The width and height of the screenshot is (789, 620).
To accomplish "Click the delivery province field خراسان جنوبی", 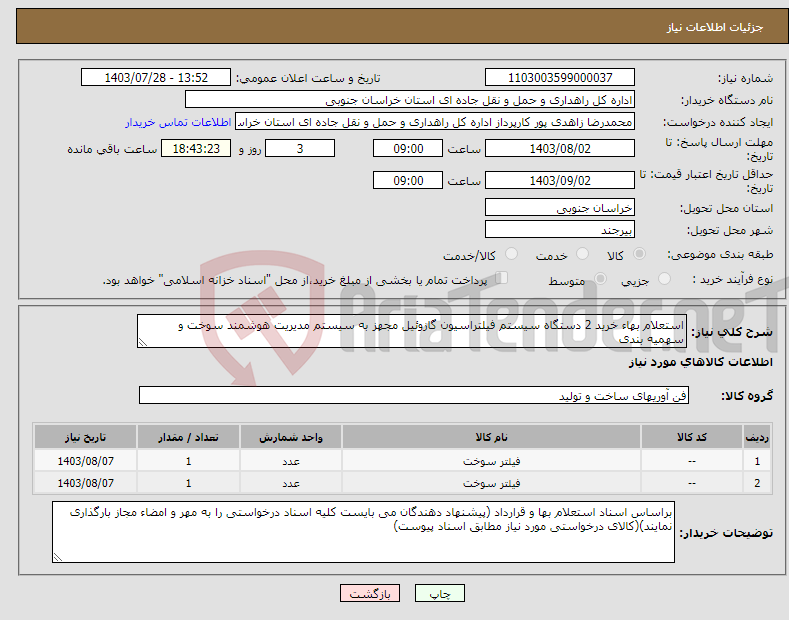I will 560,207.
